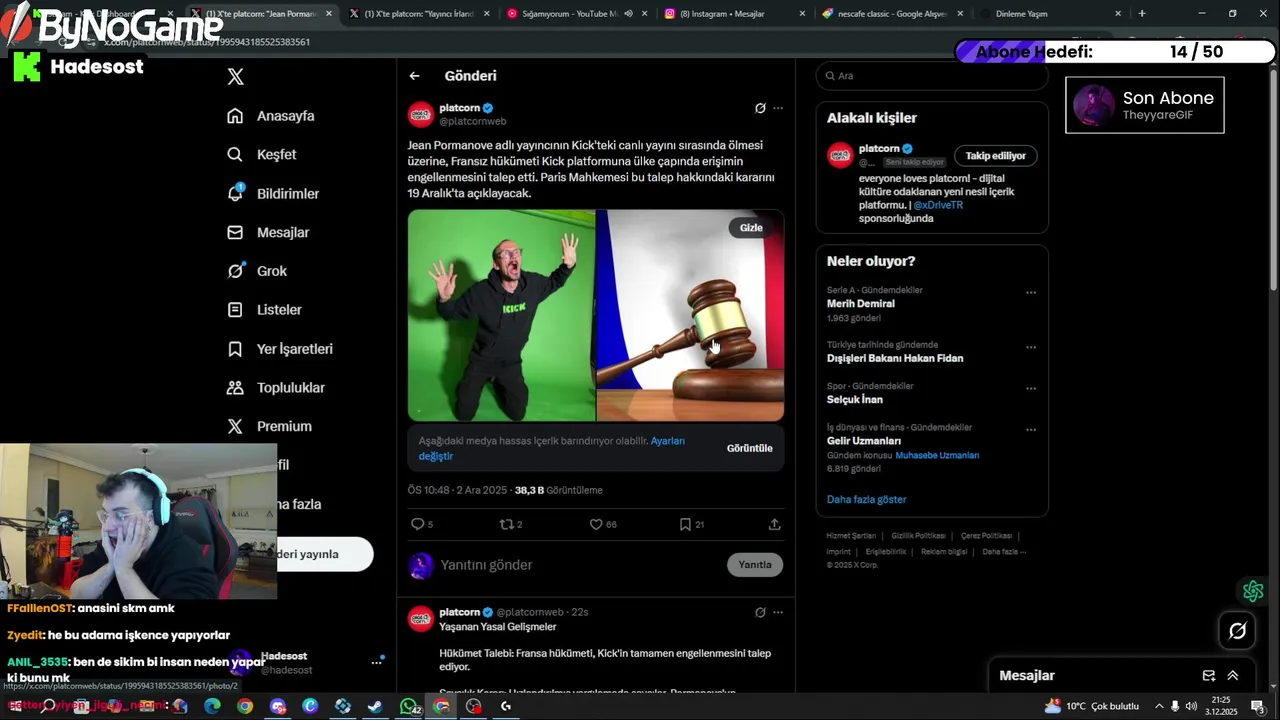The width and height of the screenshot is (1280, 720).
Task: Open Listeler from the sidebar
Action: pos(264,310)
